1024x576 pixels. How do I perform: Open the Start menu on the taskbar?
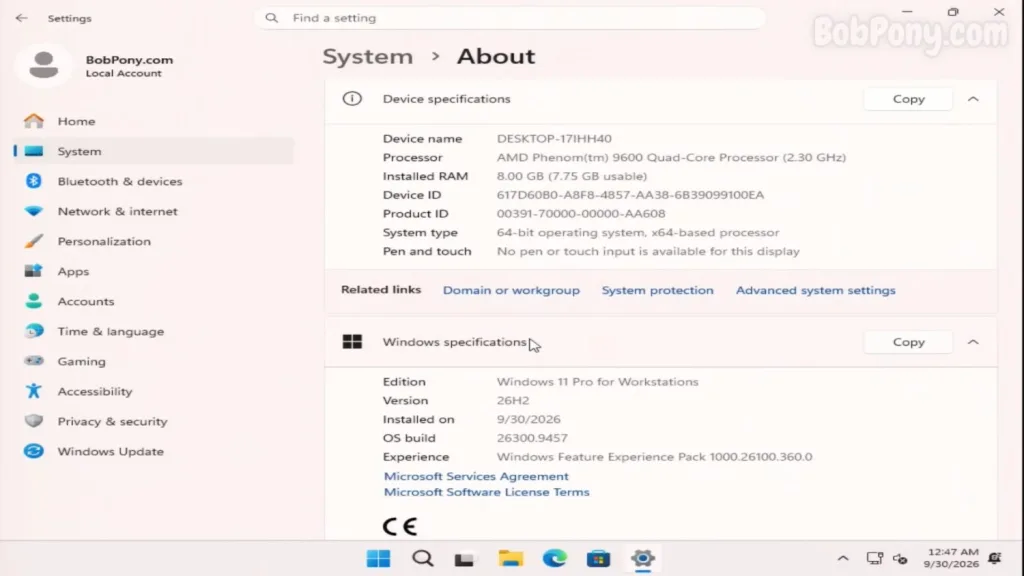(378, 559)
